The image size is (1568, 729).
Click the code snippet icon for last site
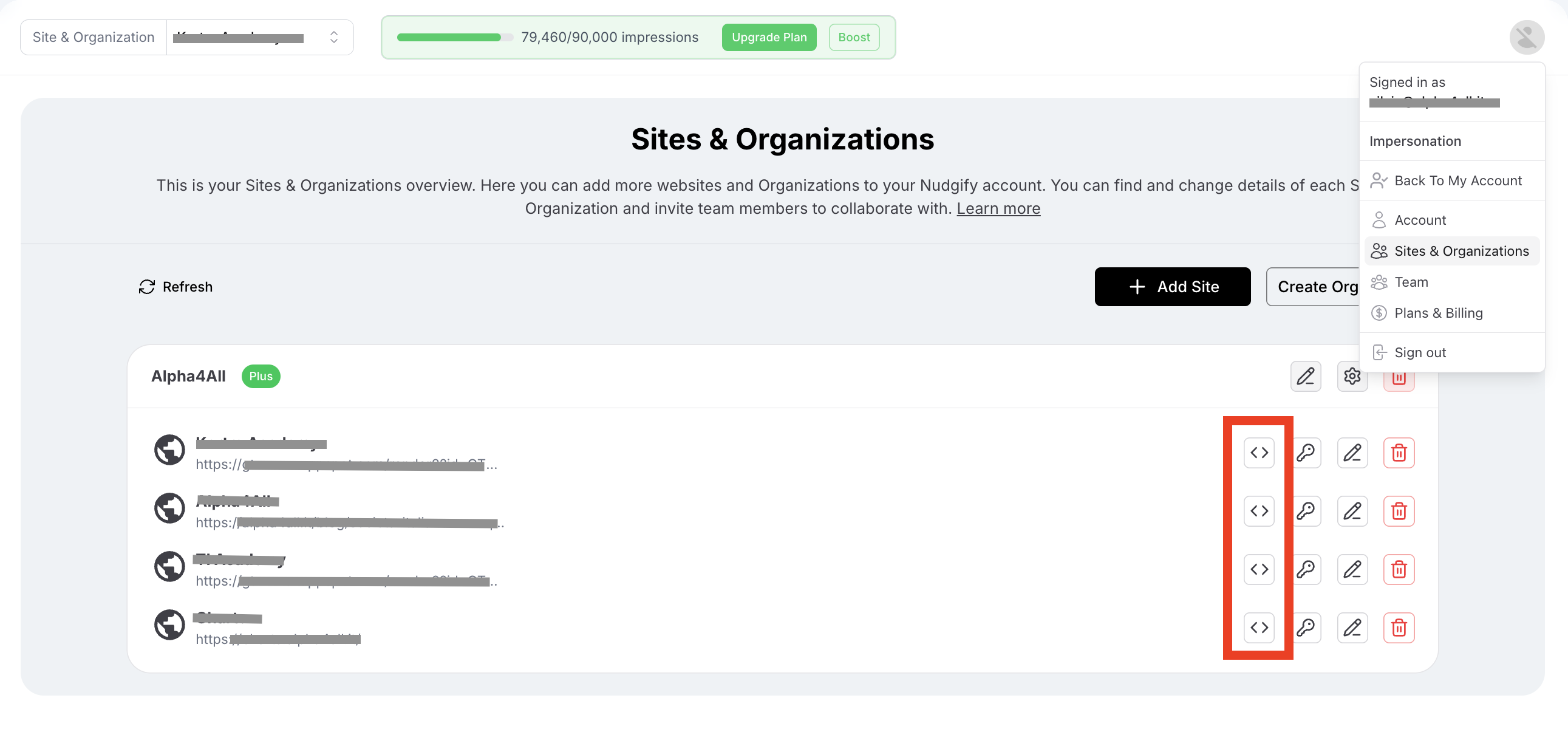pyautogui.click(x=1259, y=628)
